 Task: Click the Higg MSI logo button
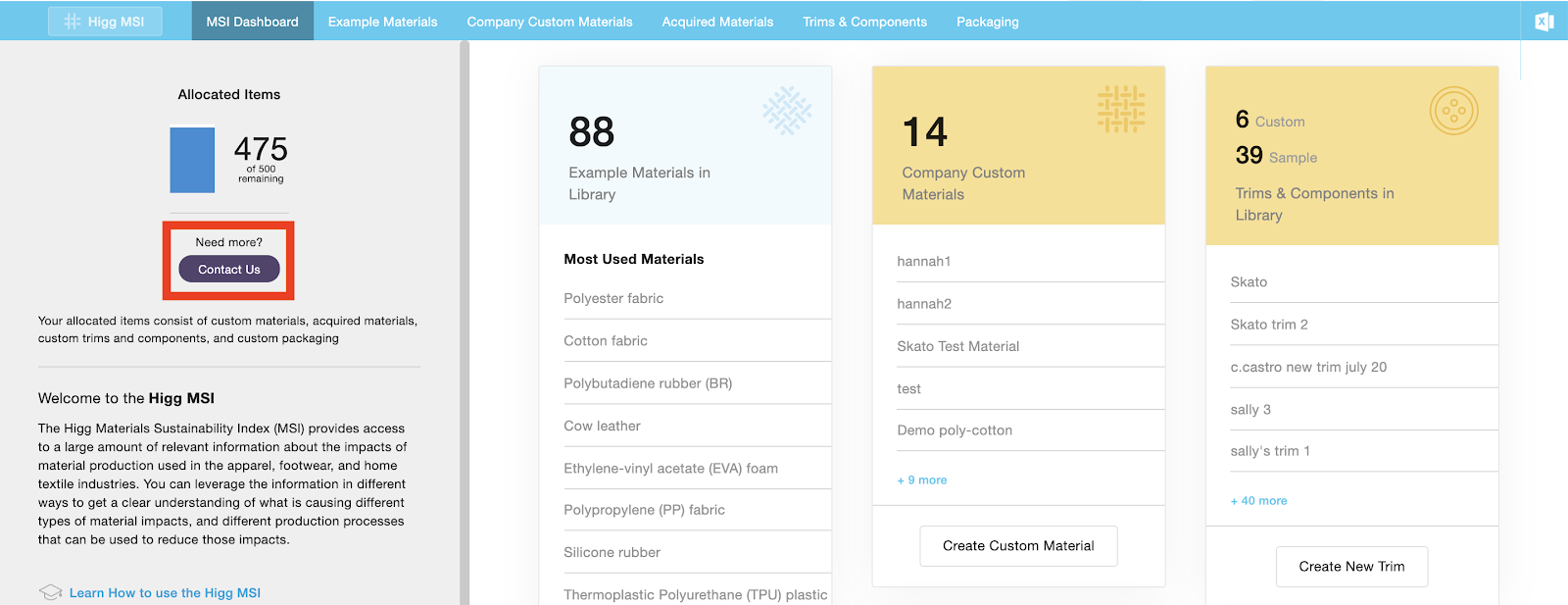105,22
